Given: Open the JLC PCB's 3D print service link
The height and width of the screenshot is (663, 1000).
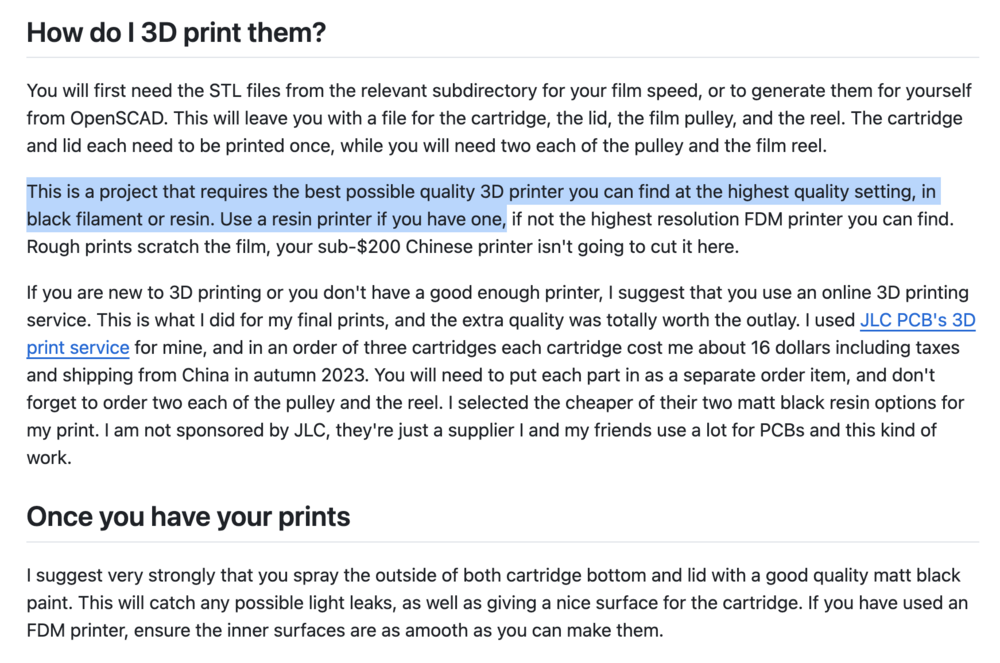Looking at the screenshot, I should pyautogui.click(x=917, y=321).
